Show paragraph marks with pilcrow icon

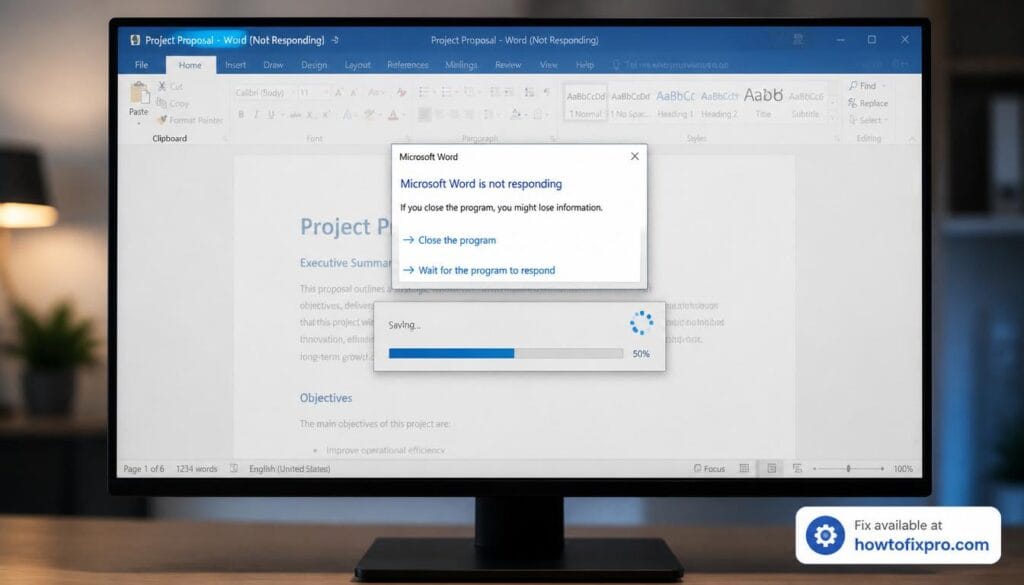pos(547,92)
